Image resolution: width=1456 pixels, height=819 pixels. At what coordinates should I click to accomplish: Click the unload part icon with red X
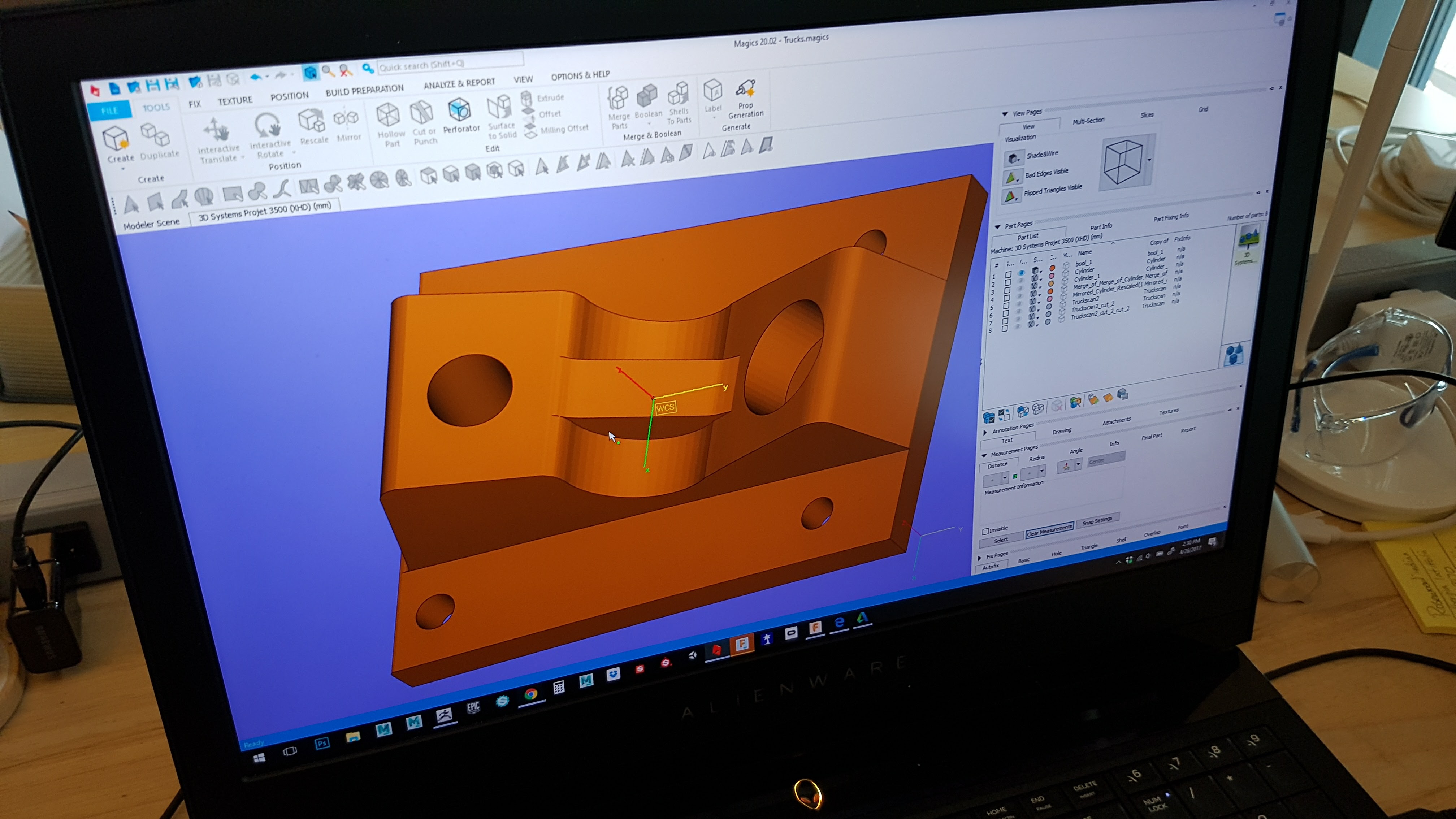[1057, 405]
